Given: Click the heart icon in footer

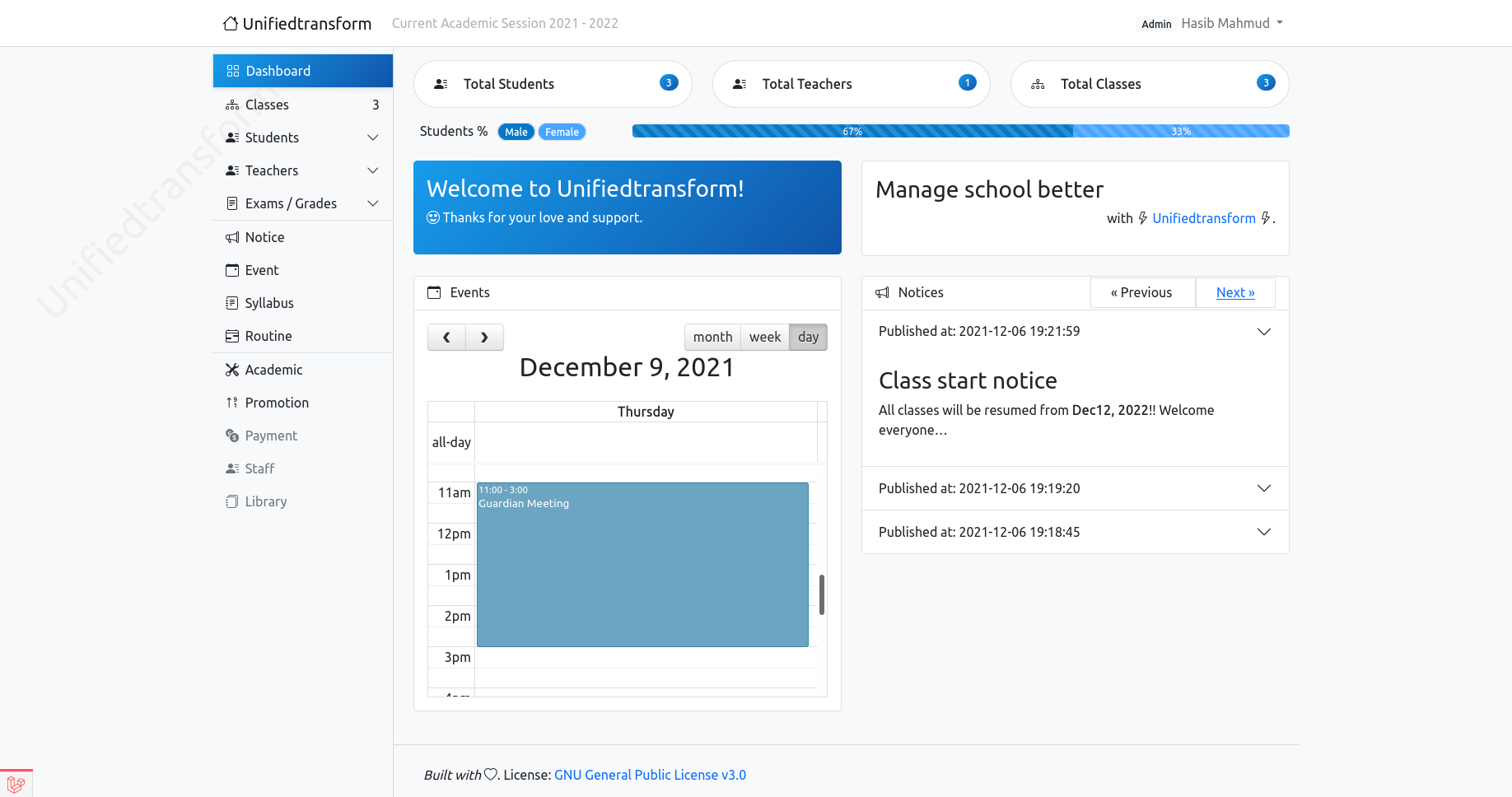Looking at the screenshot, I should [x=491, y=774].
